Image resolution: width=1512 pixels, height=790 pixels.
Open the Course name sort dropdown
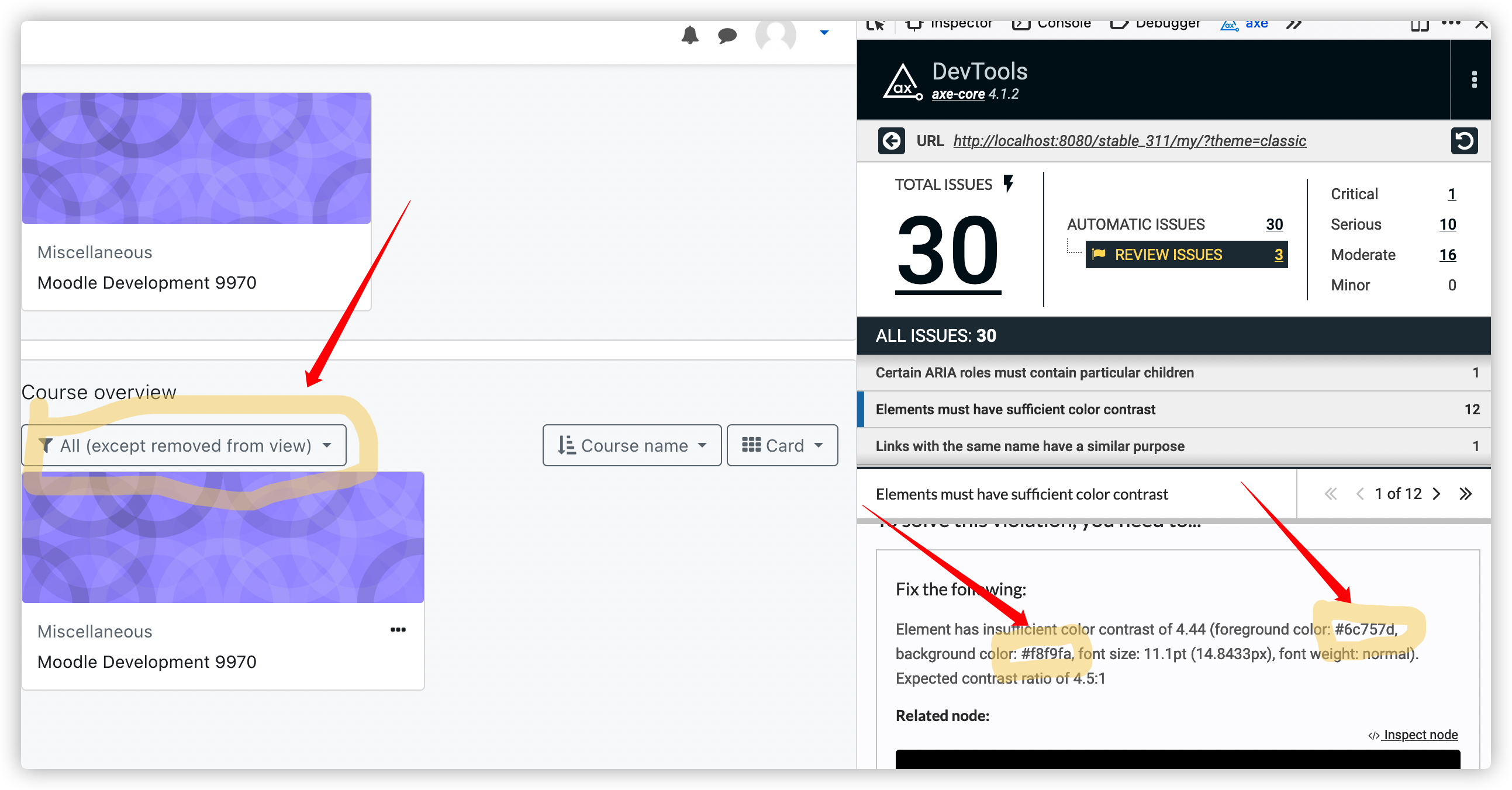pos(631,445)
